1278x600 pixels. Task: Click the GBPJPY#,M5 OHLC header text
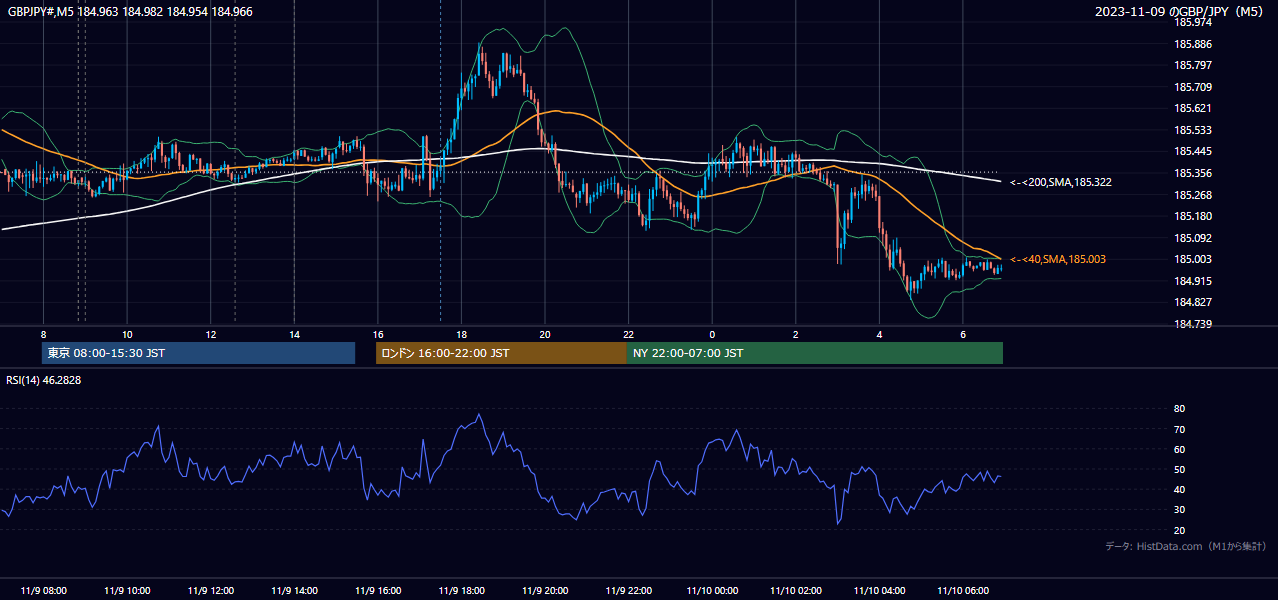coord(130,11)
